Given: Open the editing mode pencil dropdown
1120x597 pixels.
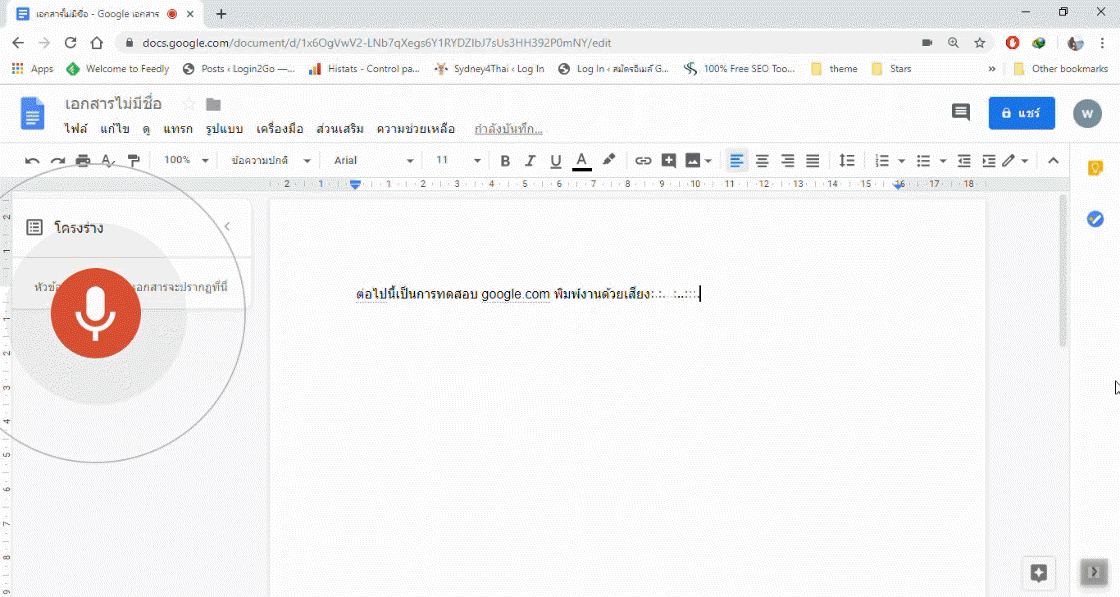Looking at the screenshot, I should pyautogui.click(x=1014, y=161).
